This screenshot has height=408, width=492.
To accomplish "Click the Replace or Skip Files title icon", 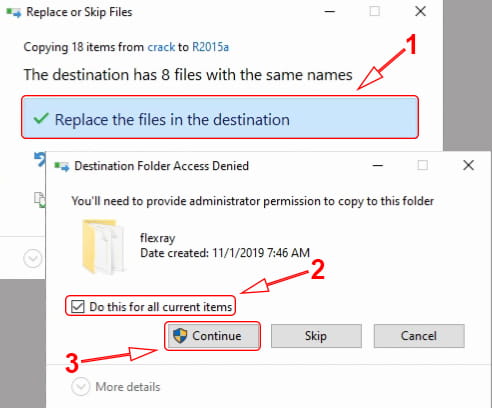I will point(14,13).
